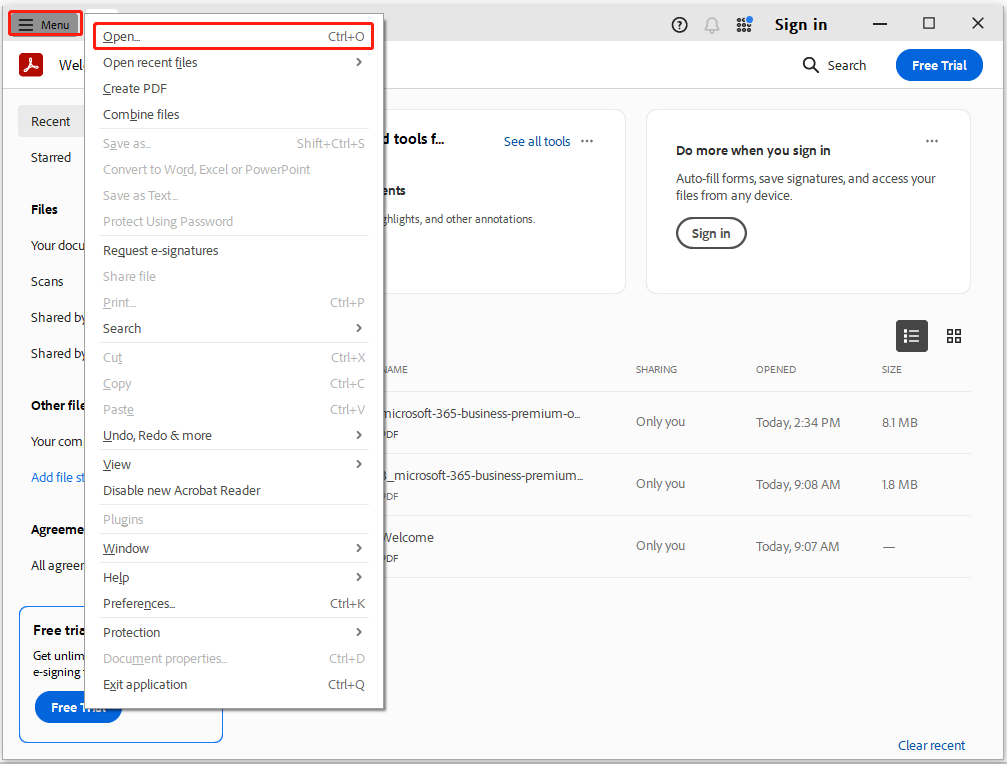Switch to list view icon
The height and width of the screenshot is (764, 1007).
point(911,336)
